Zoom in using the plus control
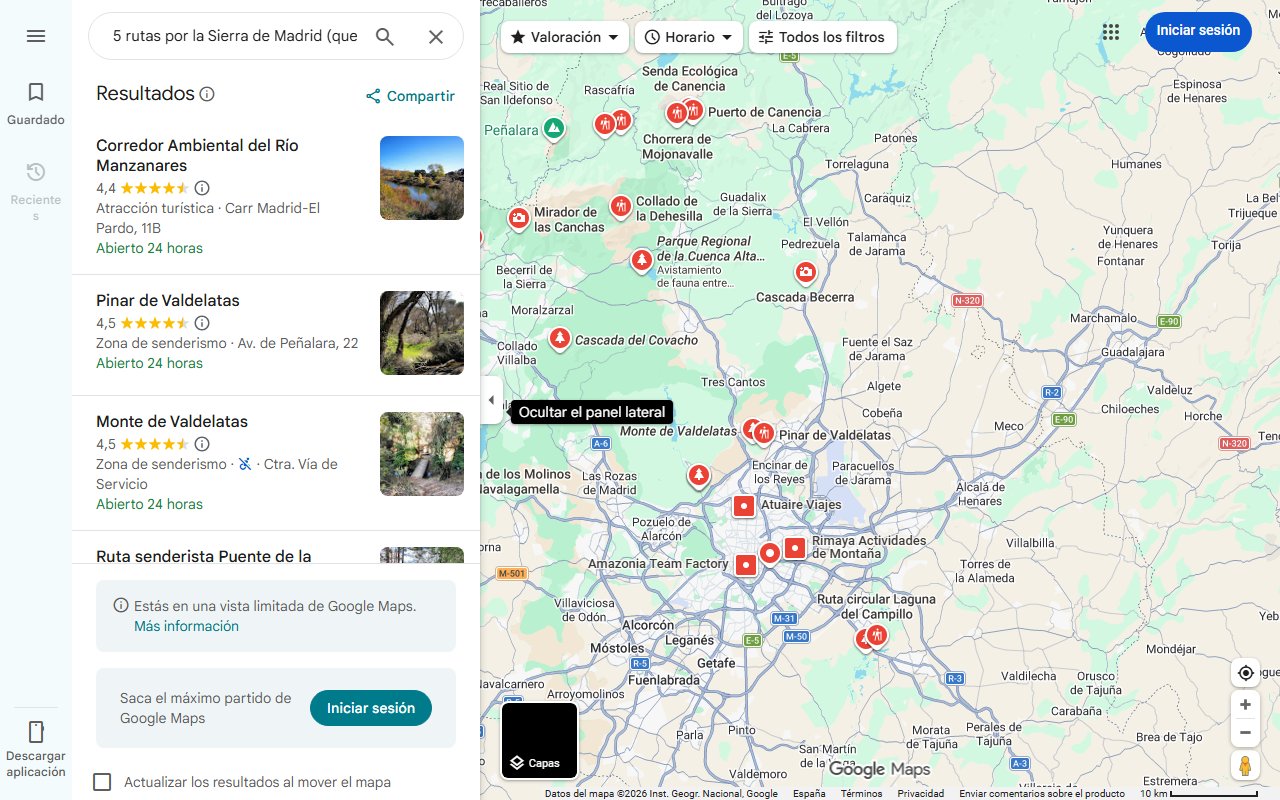The width and height of the screenshot is (1280, 800). coord(1245,704)
